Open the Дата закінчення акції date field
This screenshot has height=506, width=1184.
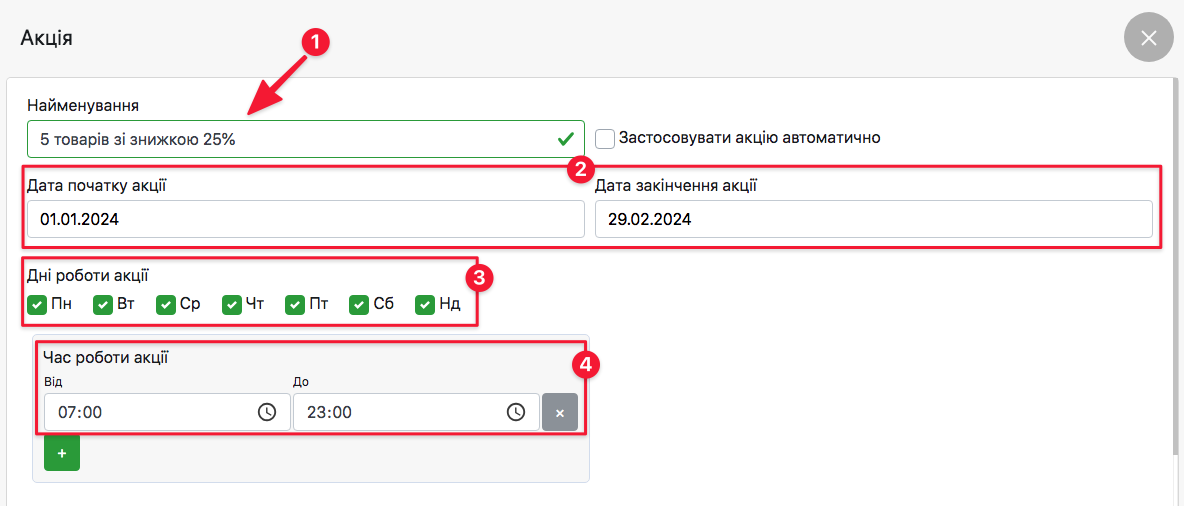[873, 219]
